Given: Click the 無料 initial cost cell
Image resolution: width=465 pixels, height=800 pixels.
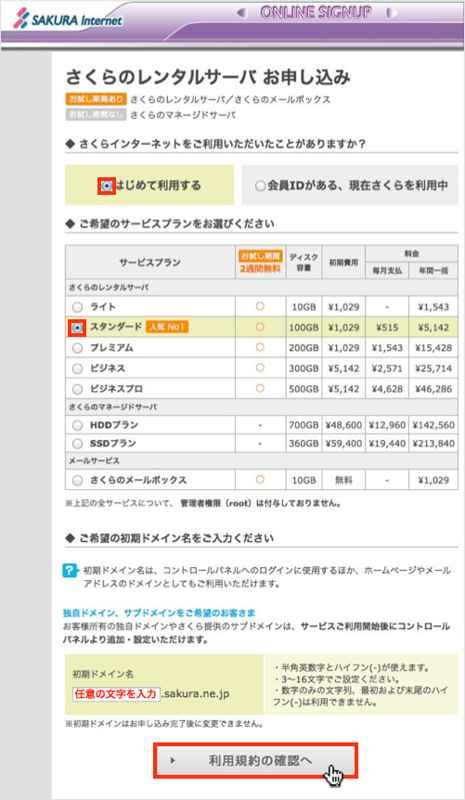Looking at the screenshot, I should point(344,480).
